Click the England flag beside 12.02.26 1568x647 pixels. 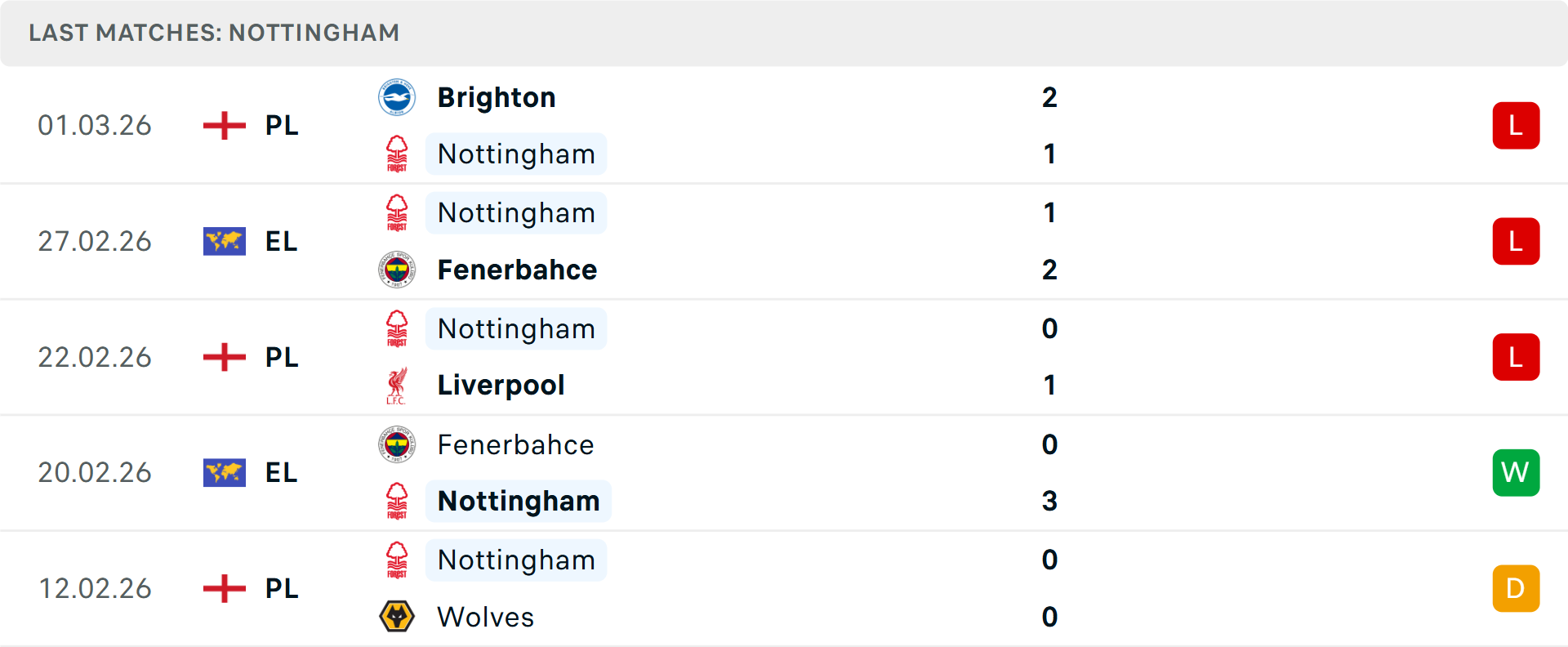[x=225, y=588]
